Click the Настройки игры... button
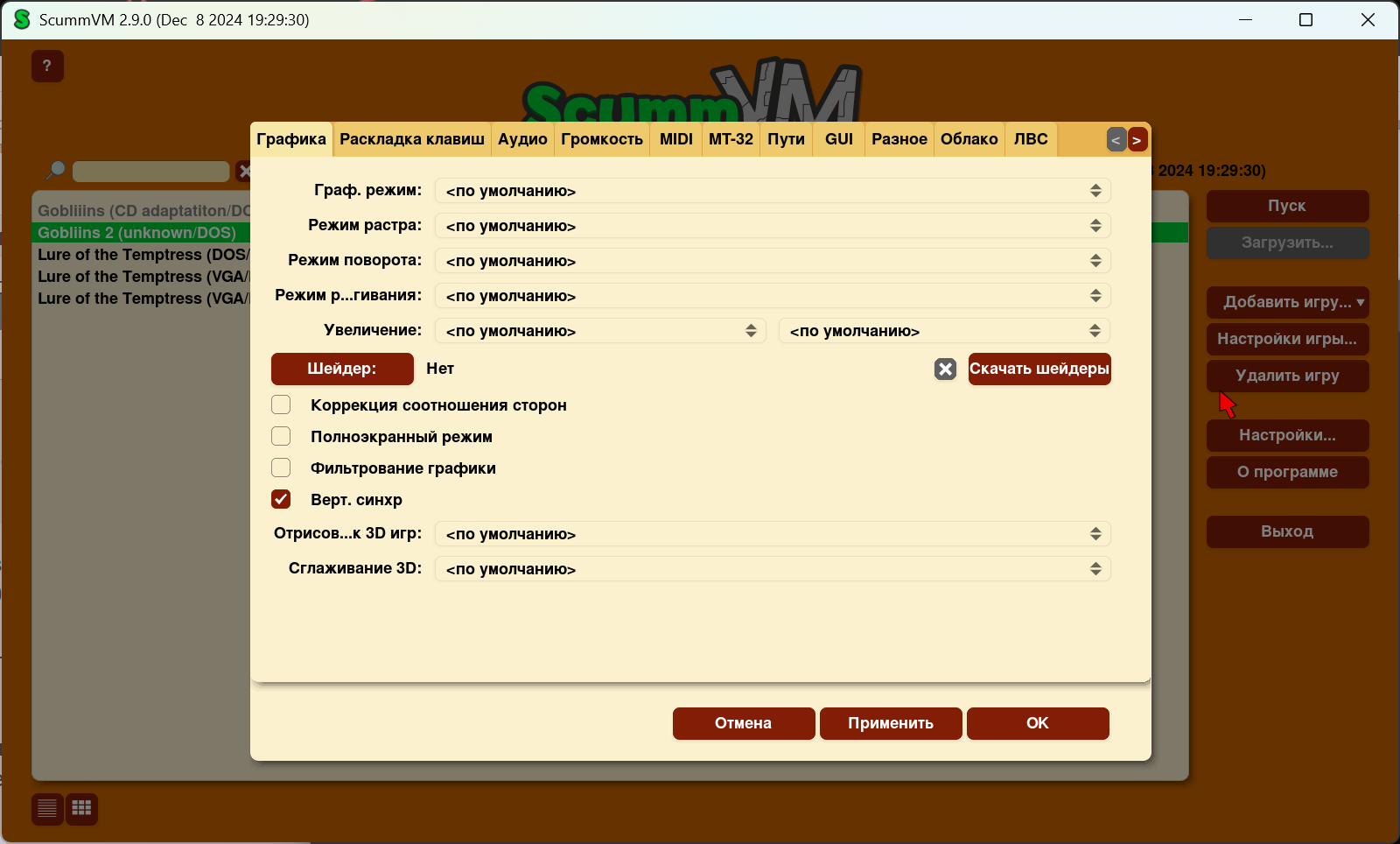The width and height of the screenshot is (1400, 844). (1287, 339)
